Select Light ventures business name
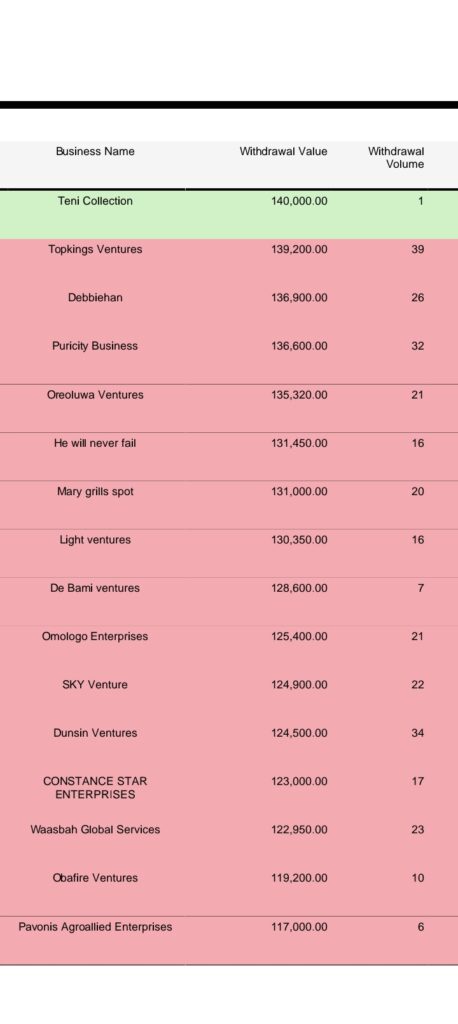 (95, 540)
